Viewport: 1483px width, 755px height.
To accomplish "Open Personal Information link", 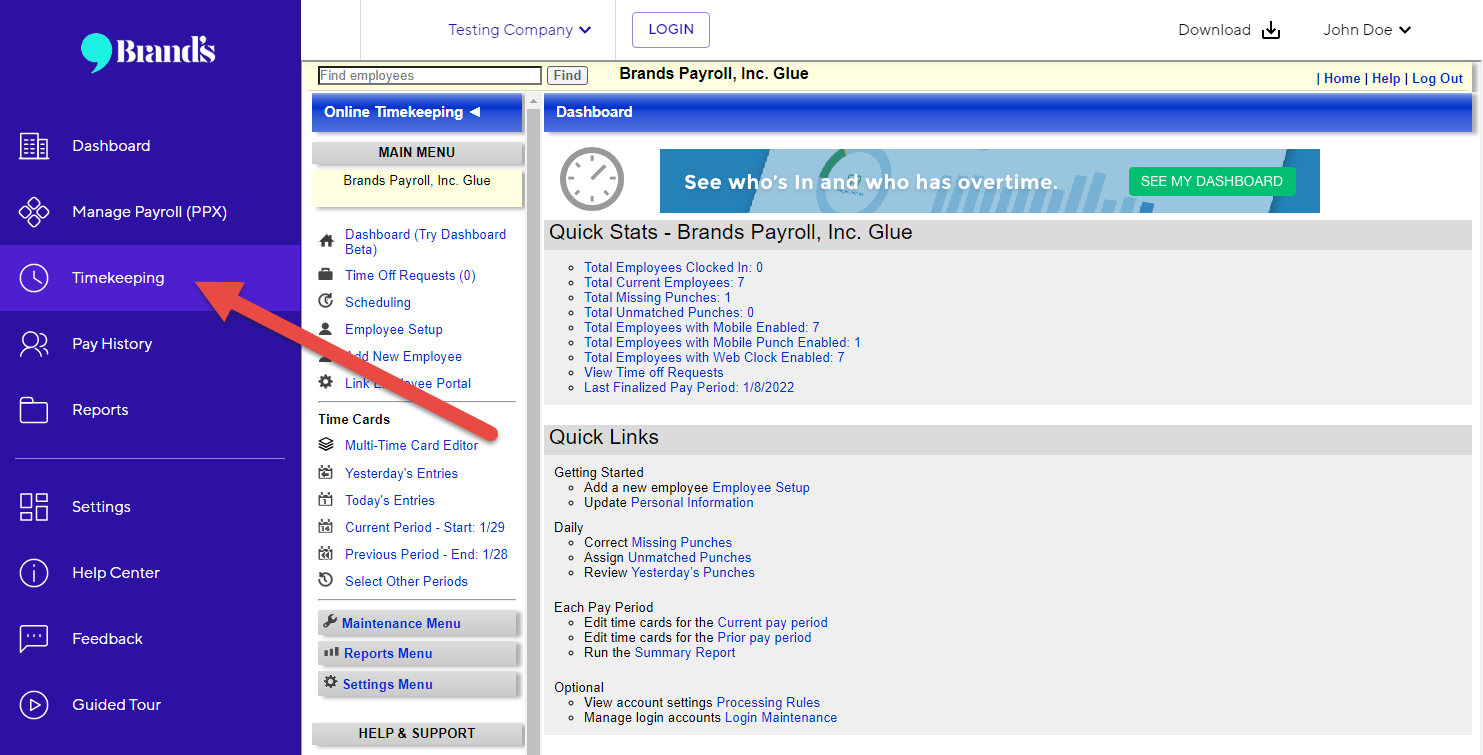I will coord(692,502).
